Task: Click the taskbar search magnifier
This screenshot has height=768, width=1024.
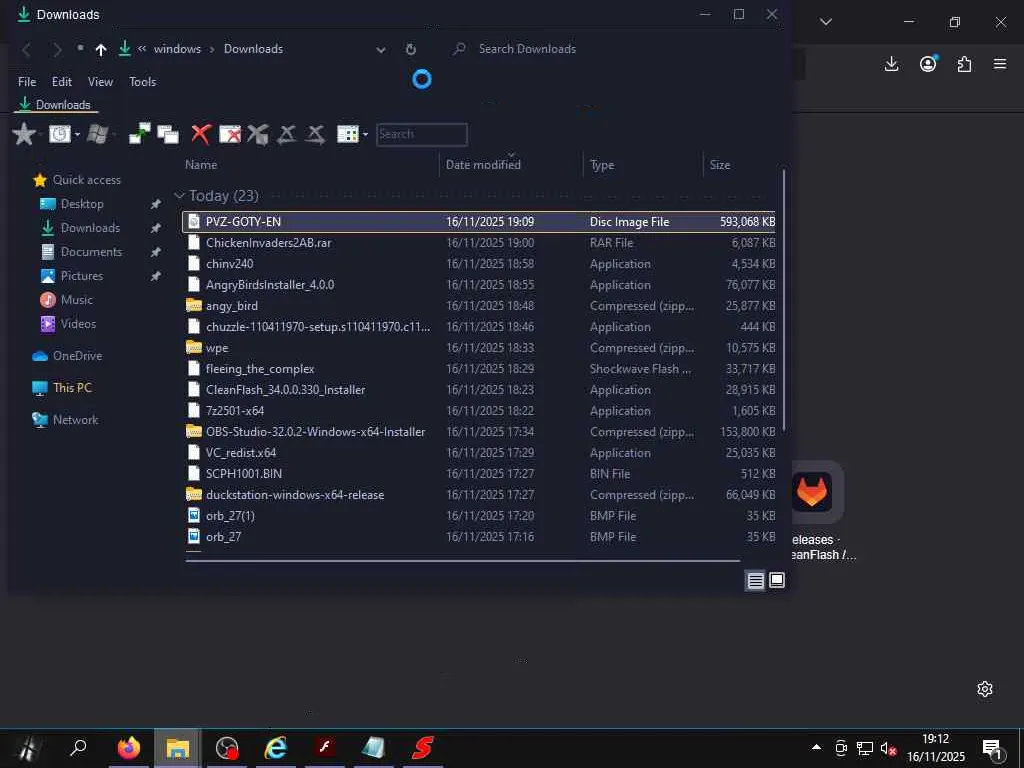Action: click(78, 747)
